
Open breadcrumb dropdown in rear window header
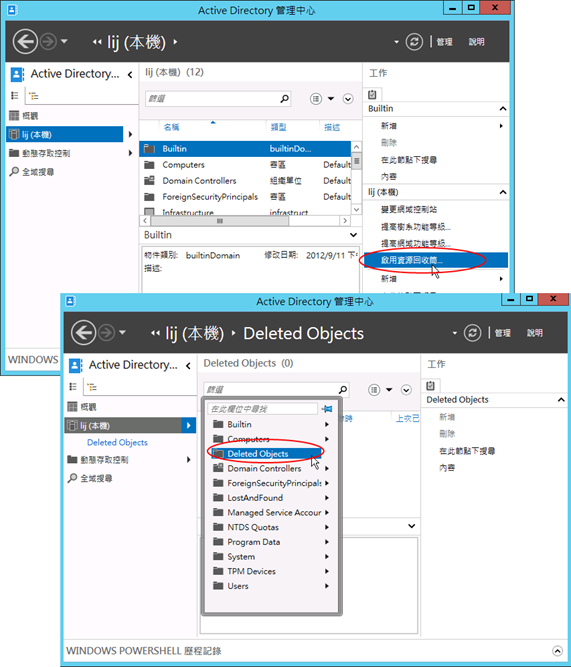click(396, 42)
